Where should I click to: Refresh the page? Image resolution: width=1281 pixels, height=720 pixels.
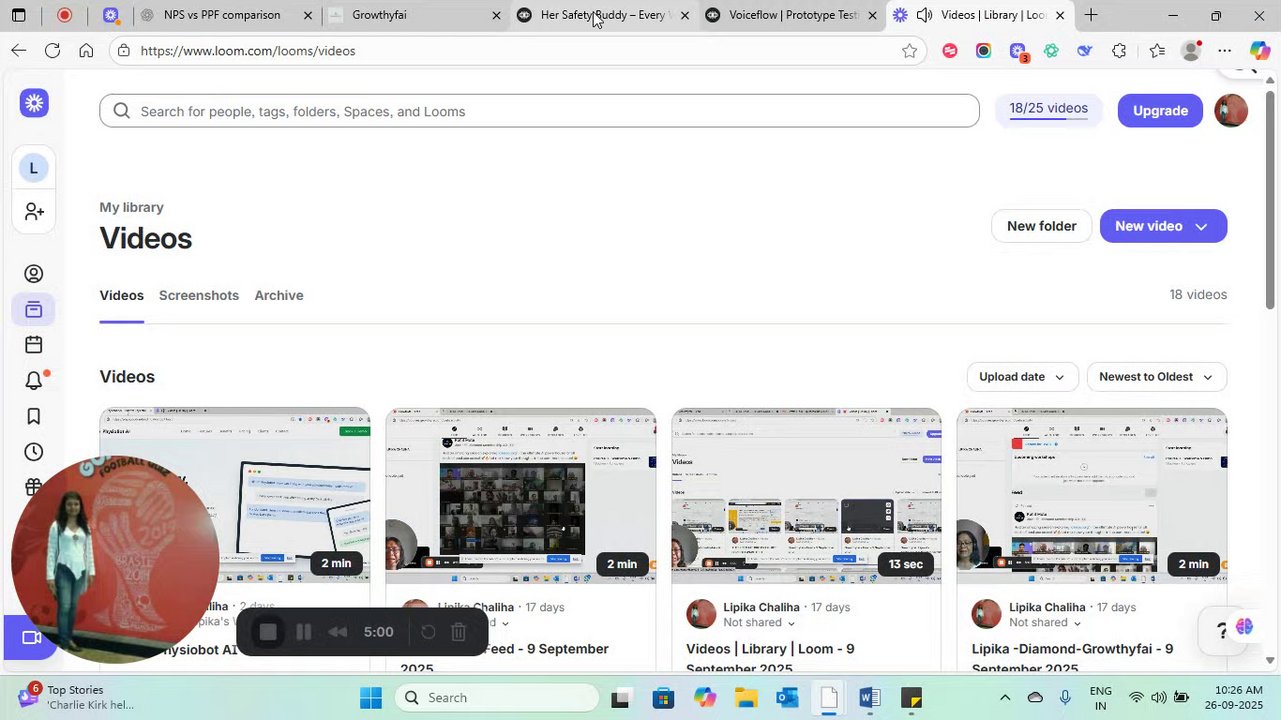52,51
